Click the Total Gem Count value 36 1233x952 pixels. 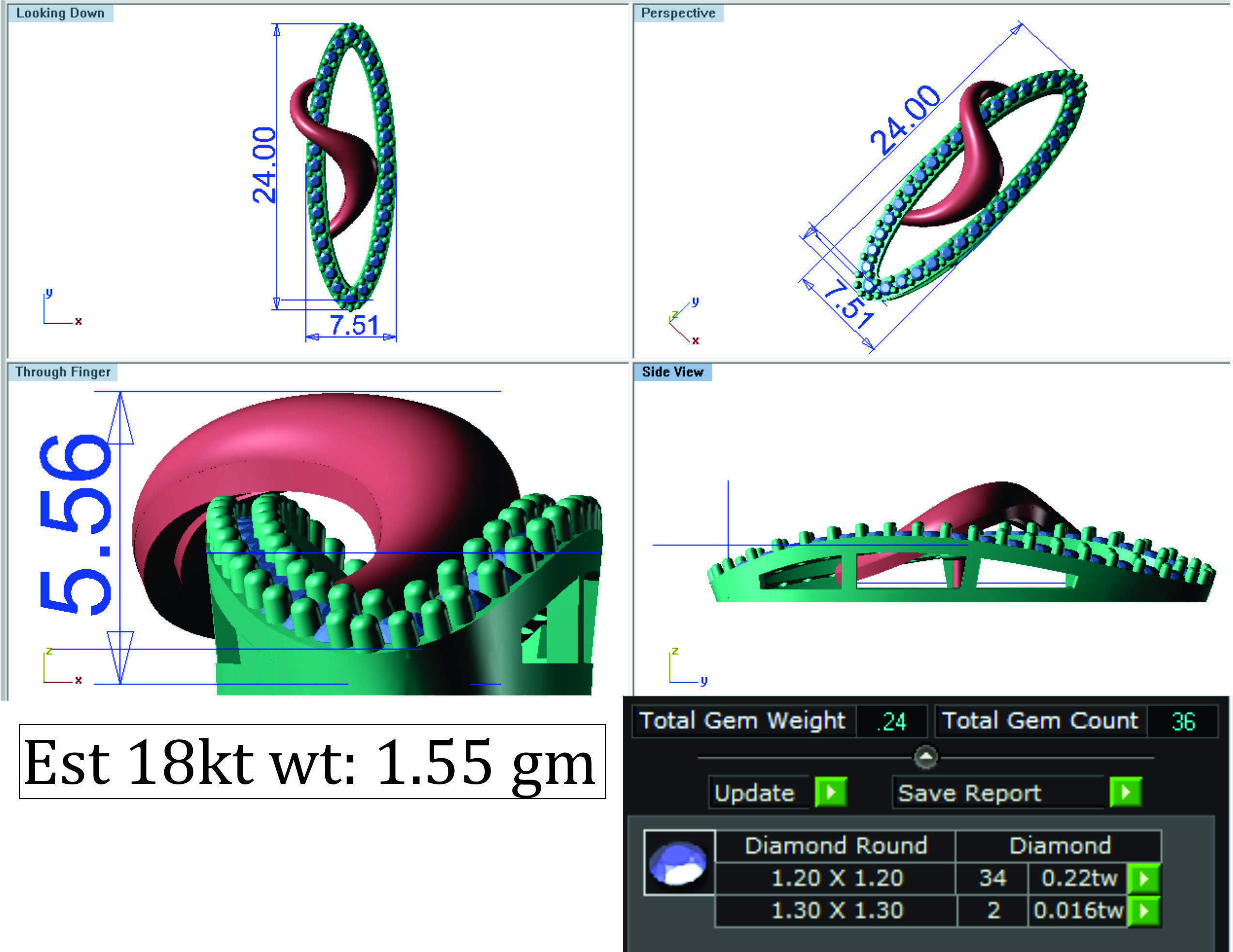click(1183, 721)
